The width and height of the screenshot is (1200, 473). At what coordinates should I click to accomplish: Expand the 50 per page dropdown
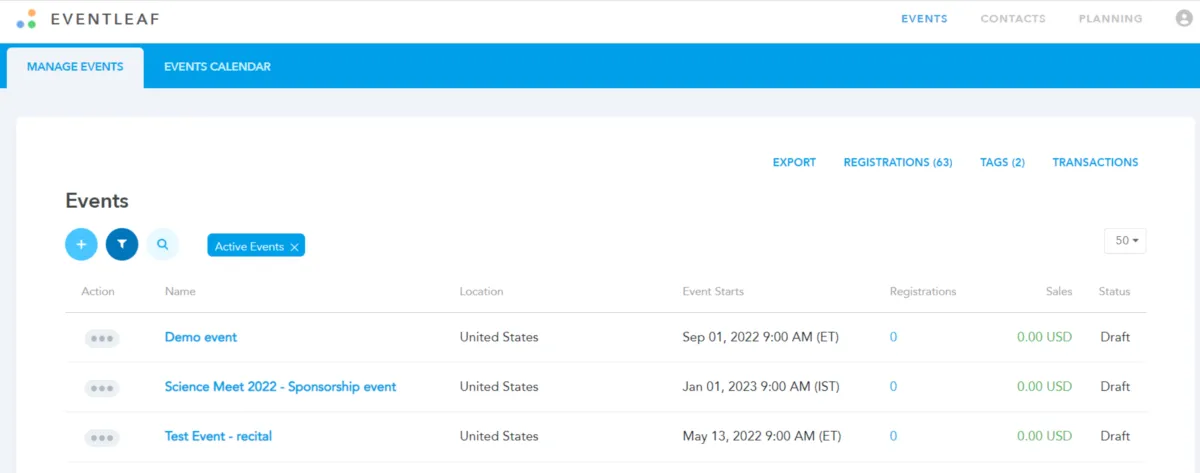(1125, 241)
